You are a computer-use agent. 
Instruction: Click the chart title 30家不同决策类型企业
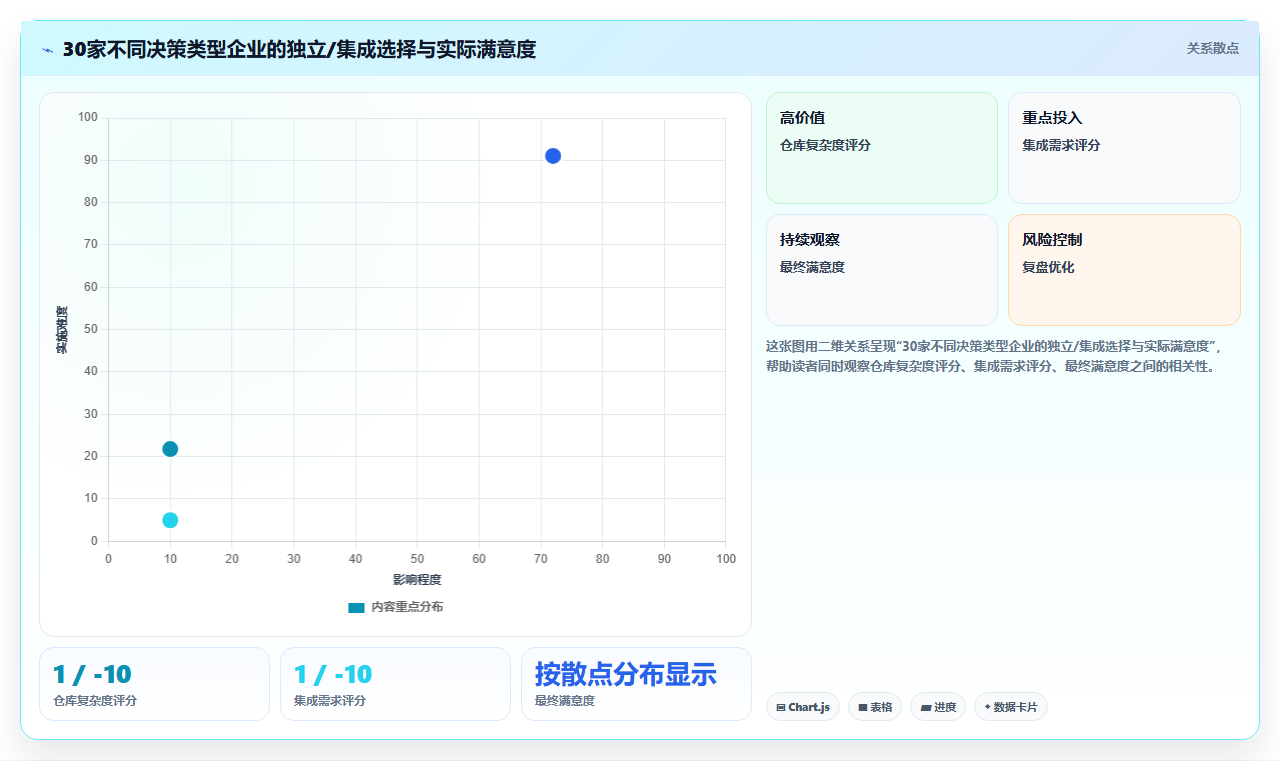299,49
